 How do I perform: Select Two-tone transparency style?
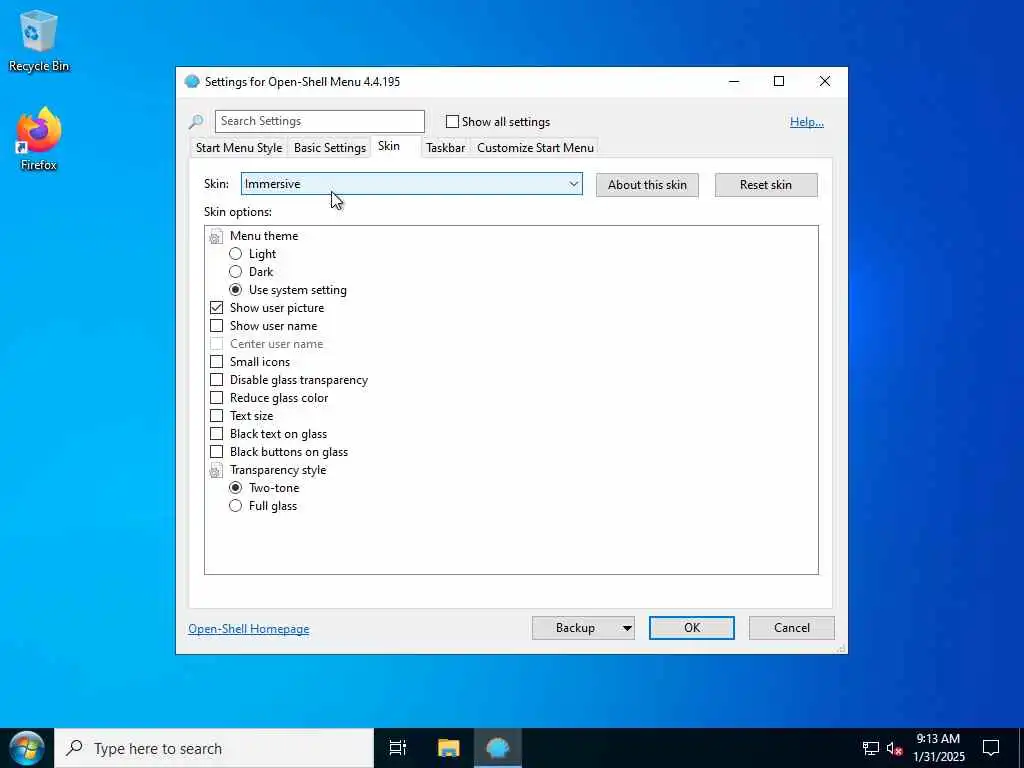[x=235, y=488]
